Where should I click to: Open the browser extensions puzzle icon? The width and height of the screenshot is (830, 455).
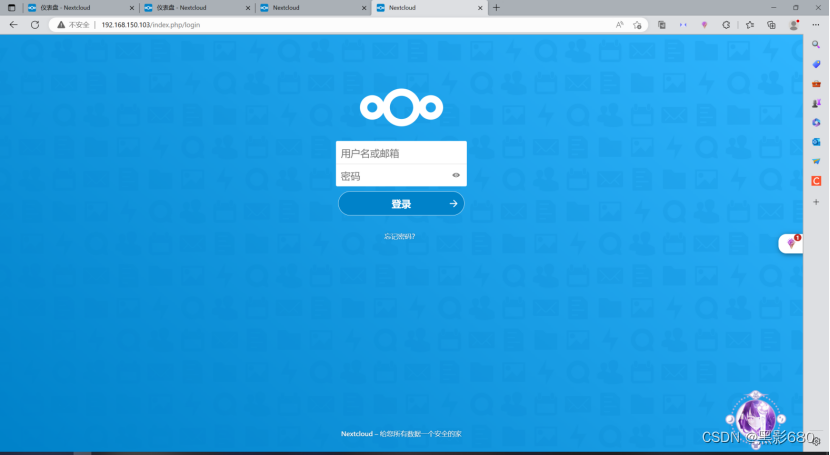[726, 25]
